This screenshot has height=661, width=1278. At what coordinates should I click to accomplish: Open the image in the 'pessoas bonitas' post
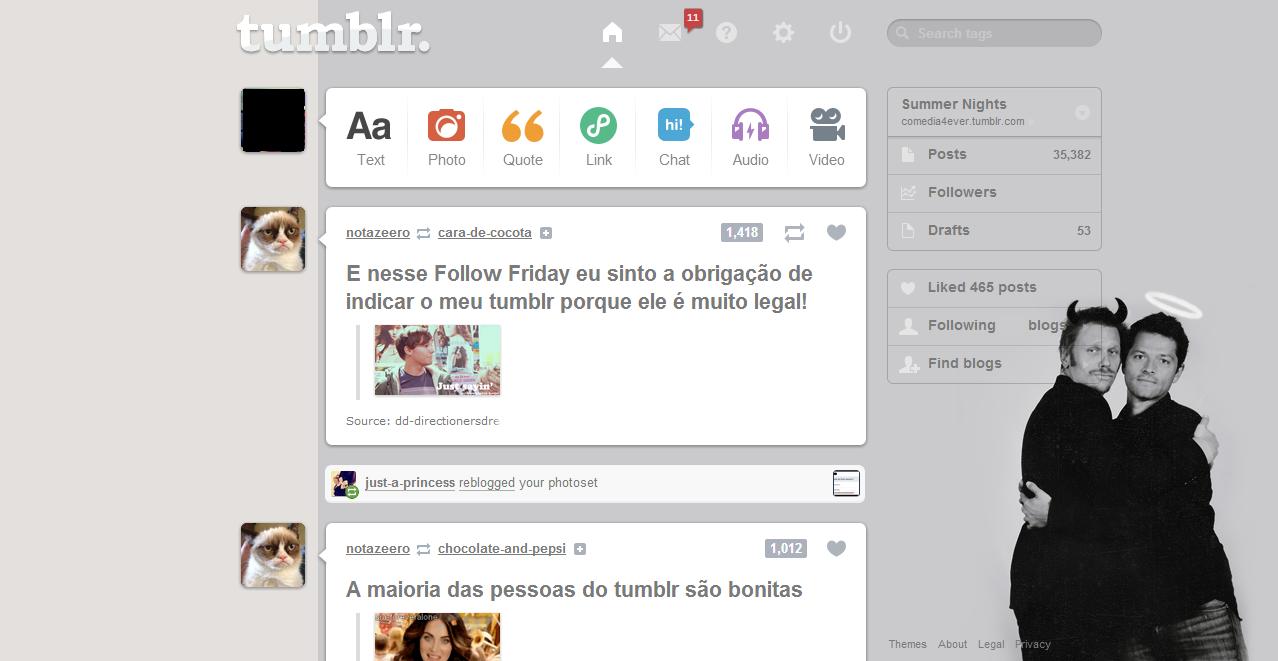pos(438,637)
